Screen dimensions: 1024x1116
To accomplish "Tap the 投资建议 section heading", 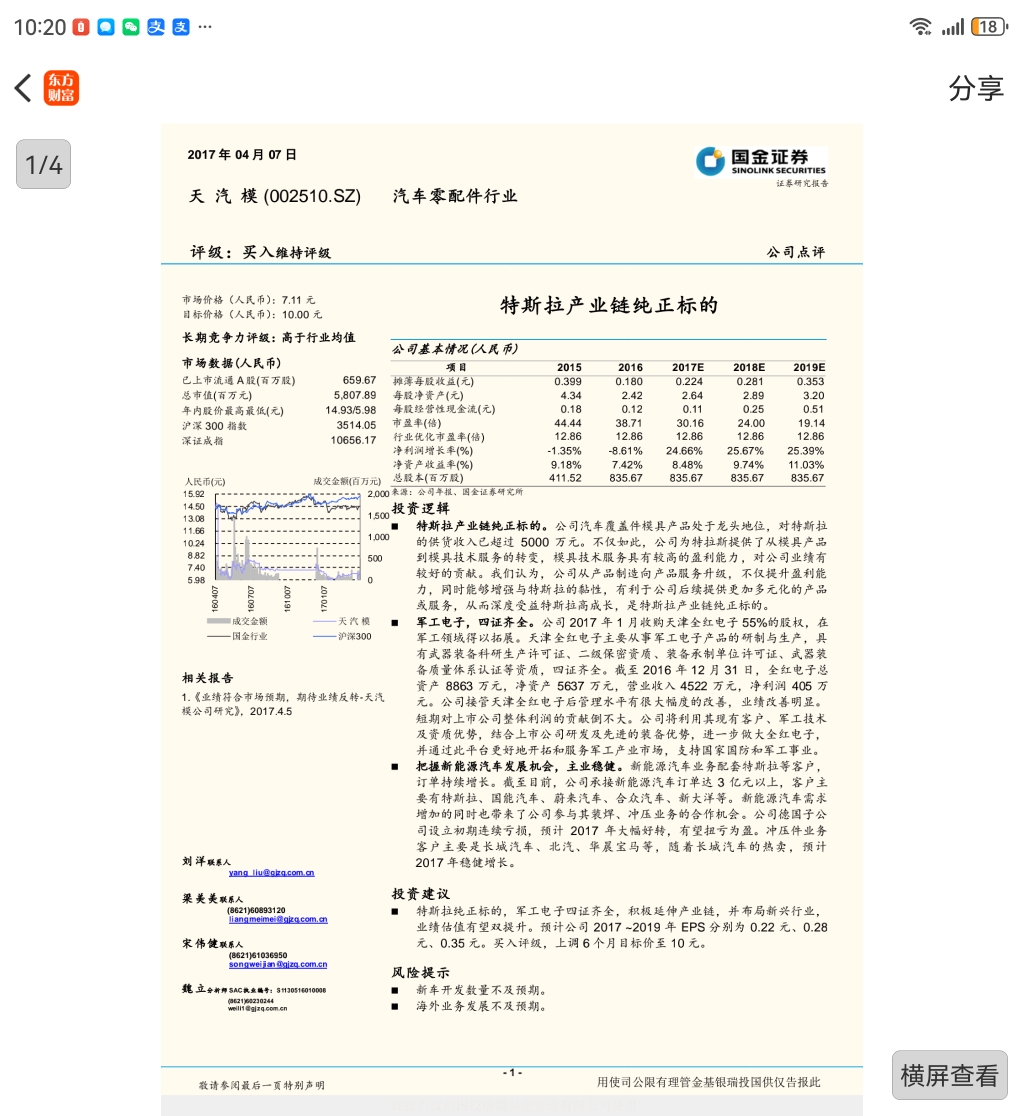I will [421, 894].
